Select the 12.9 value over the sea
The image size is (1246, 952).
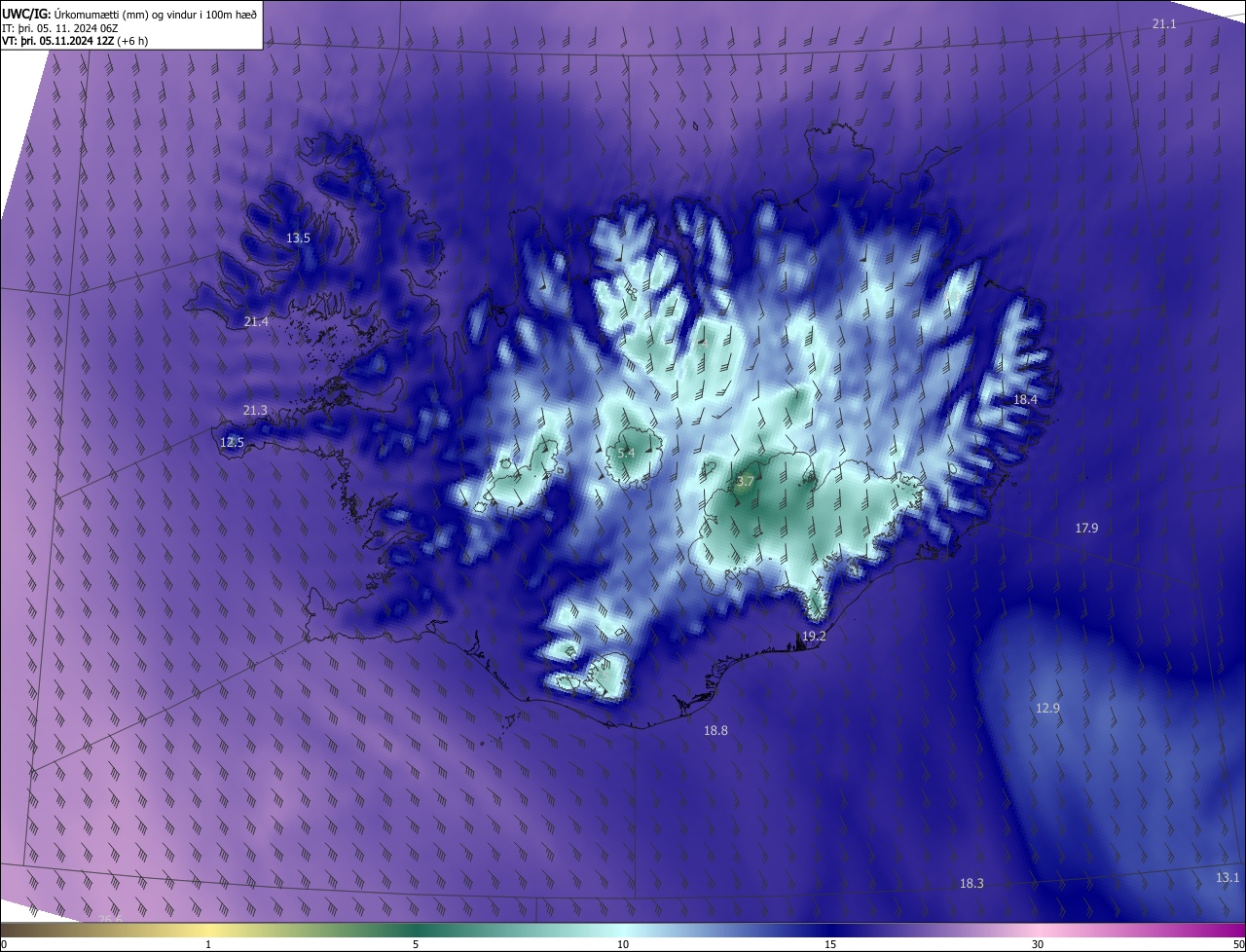pyautogui.click(x=1047, y=708)
